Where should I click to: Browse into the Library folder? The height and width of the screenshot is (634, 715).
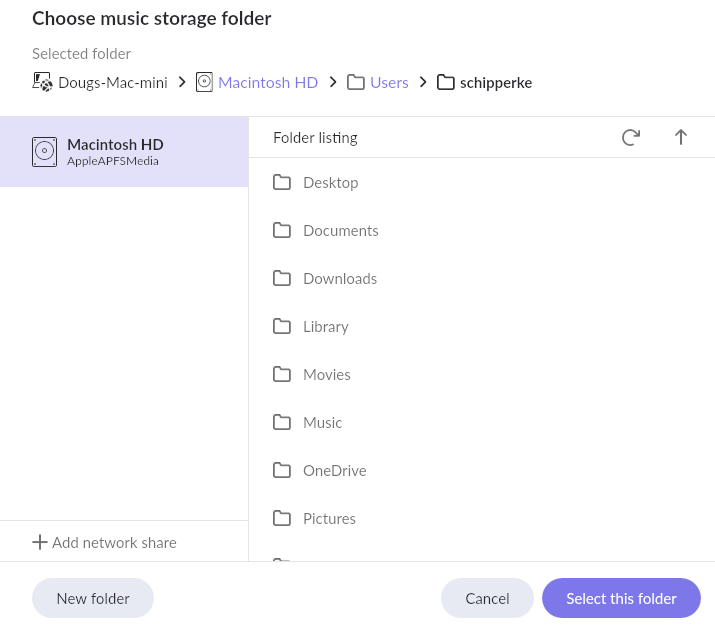[x=326, y=326]
